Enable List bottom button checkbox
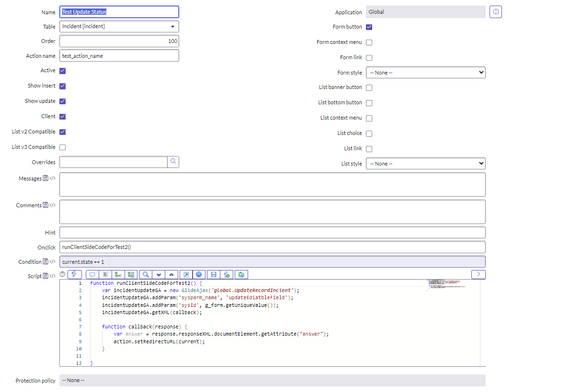 tap(369, 103)
